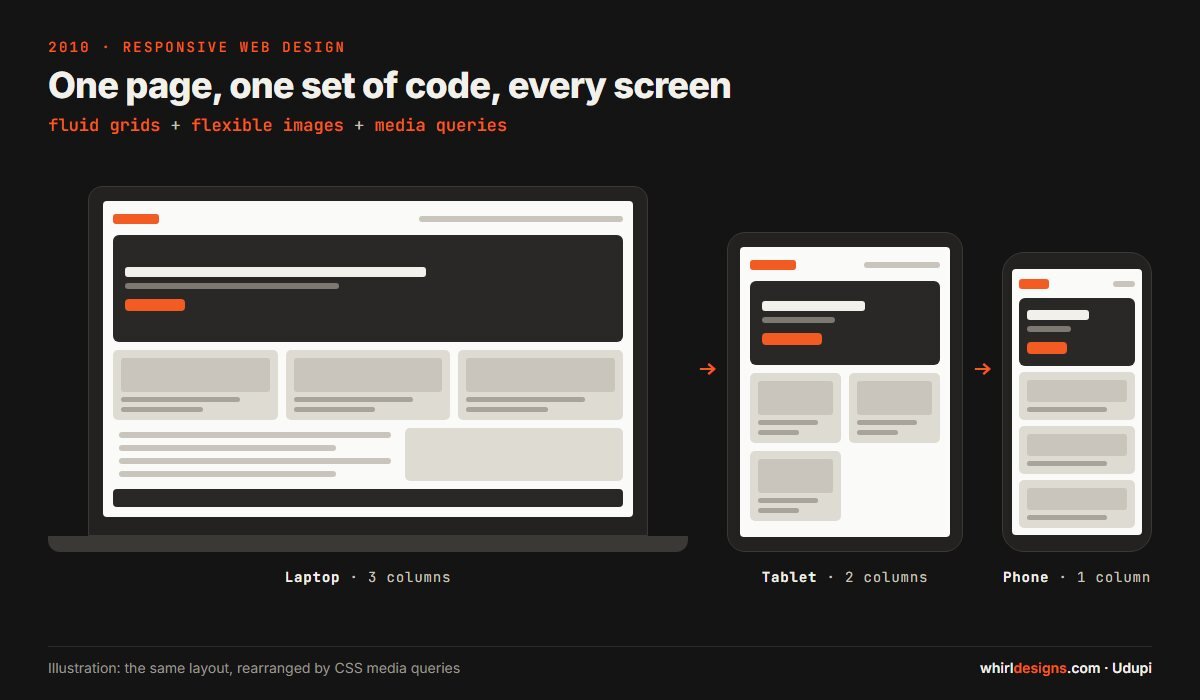This screenshot has height=700, width=1200.
Task: Select the top-left card on the tablet screen
Action: point(795,408)
